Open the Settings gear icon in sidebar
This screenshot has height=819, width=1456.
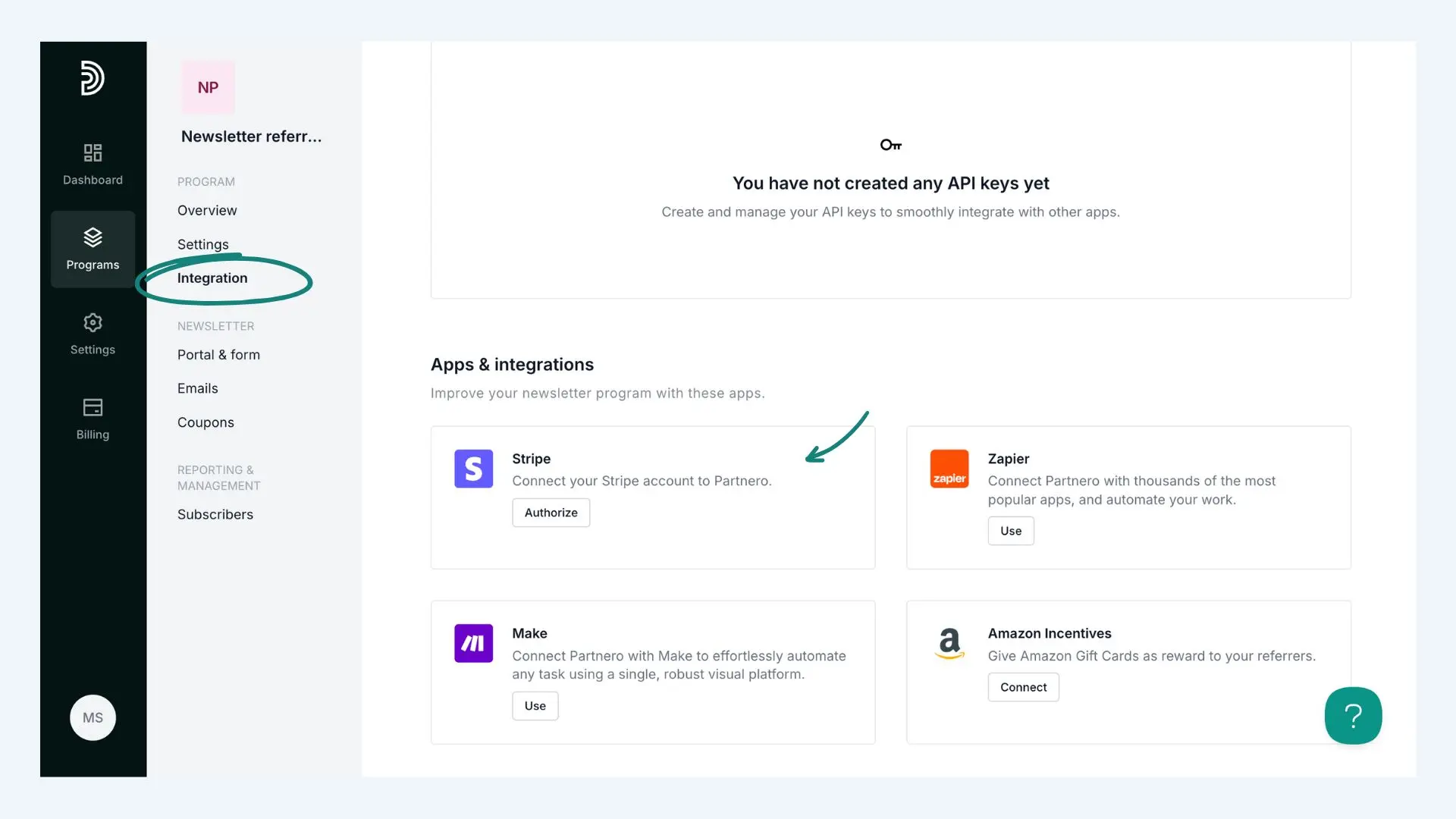(x=93, y=322)
